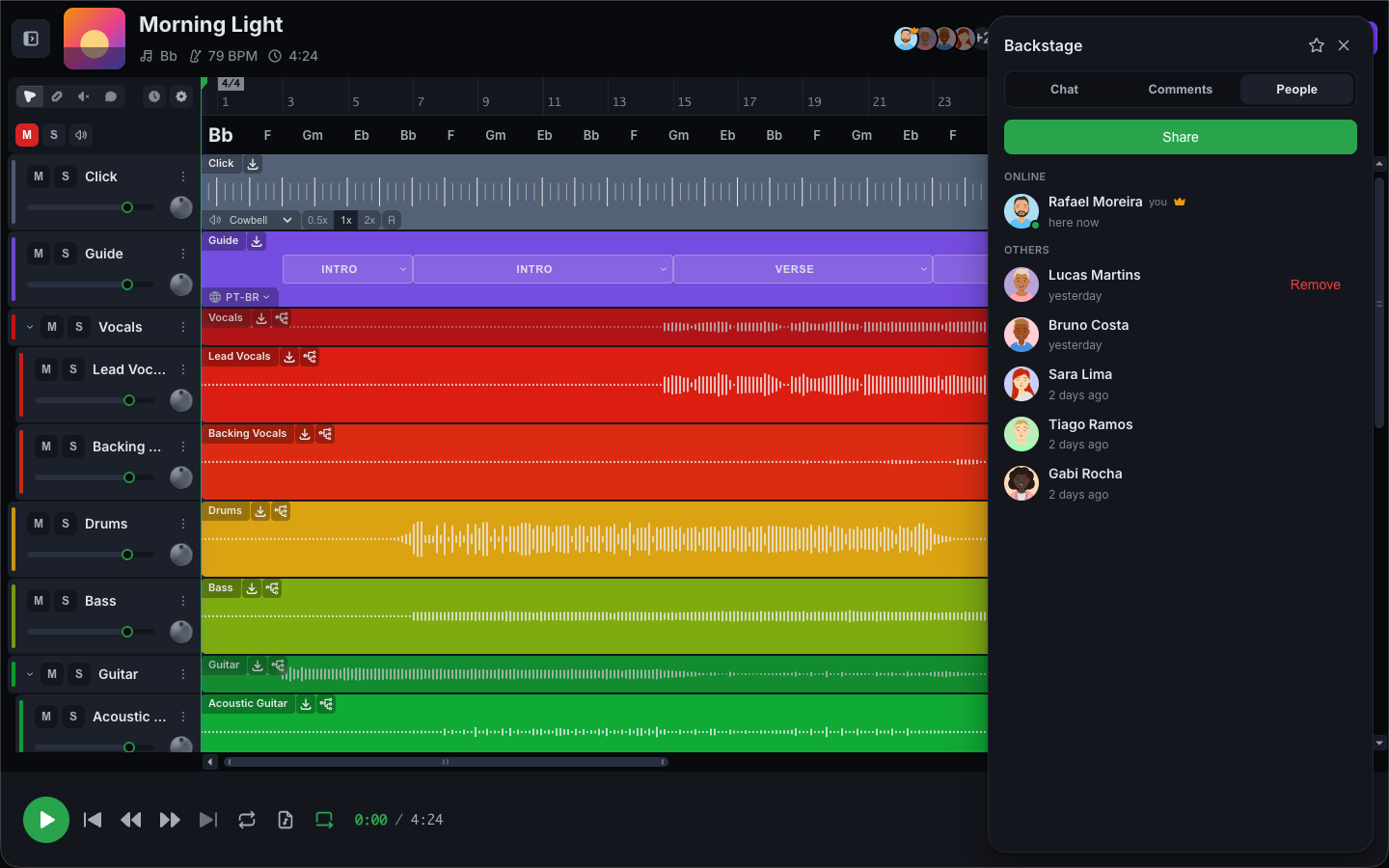The height and width of the screenshot is (868, 1389).
Task: Solo the Bass track
Action: tap(66, 601)
